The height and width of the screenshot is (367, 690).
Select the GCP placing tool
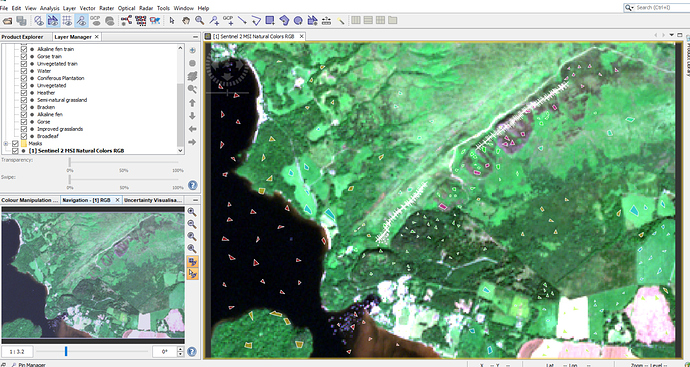228,20
